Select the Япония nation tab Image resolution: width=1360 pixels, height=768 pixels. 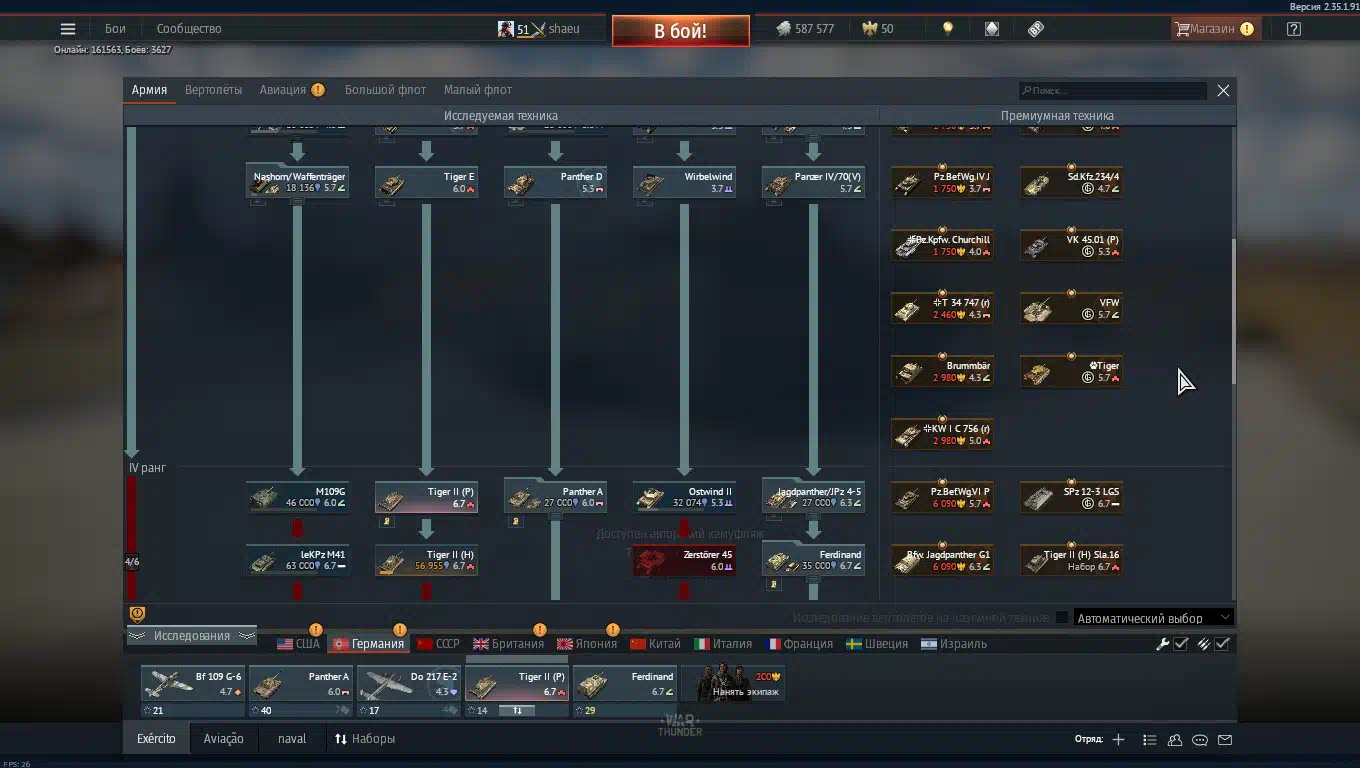pyautogui.click(x=587, y=644)
